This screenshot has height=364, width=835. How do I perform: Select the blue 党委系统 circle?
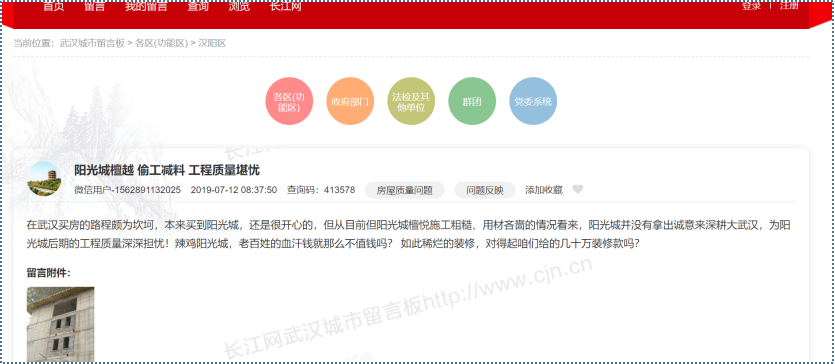(533, 101)
